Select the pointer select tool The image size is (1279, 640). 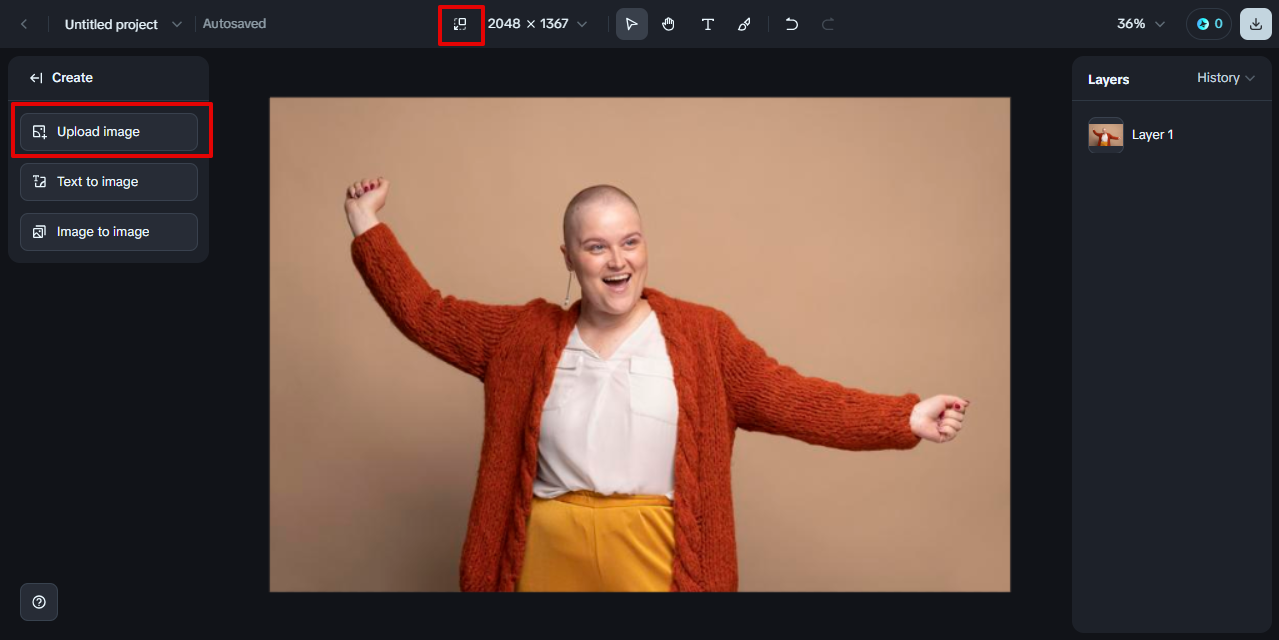pyautogui.click(x=631, y=24)
